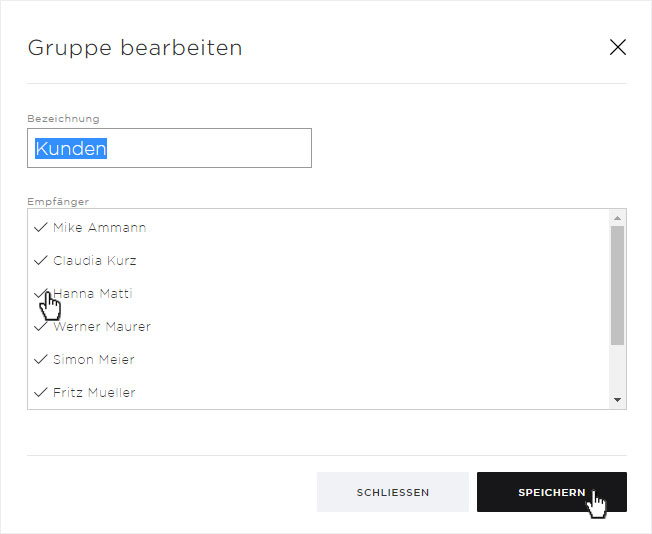Toggle the Fritz Mueller checkmark icon

[40, 392]
